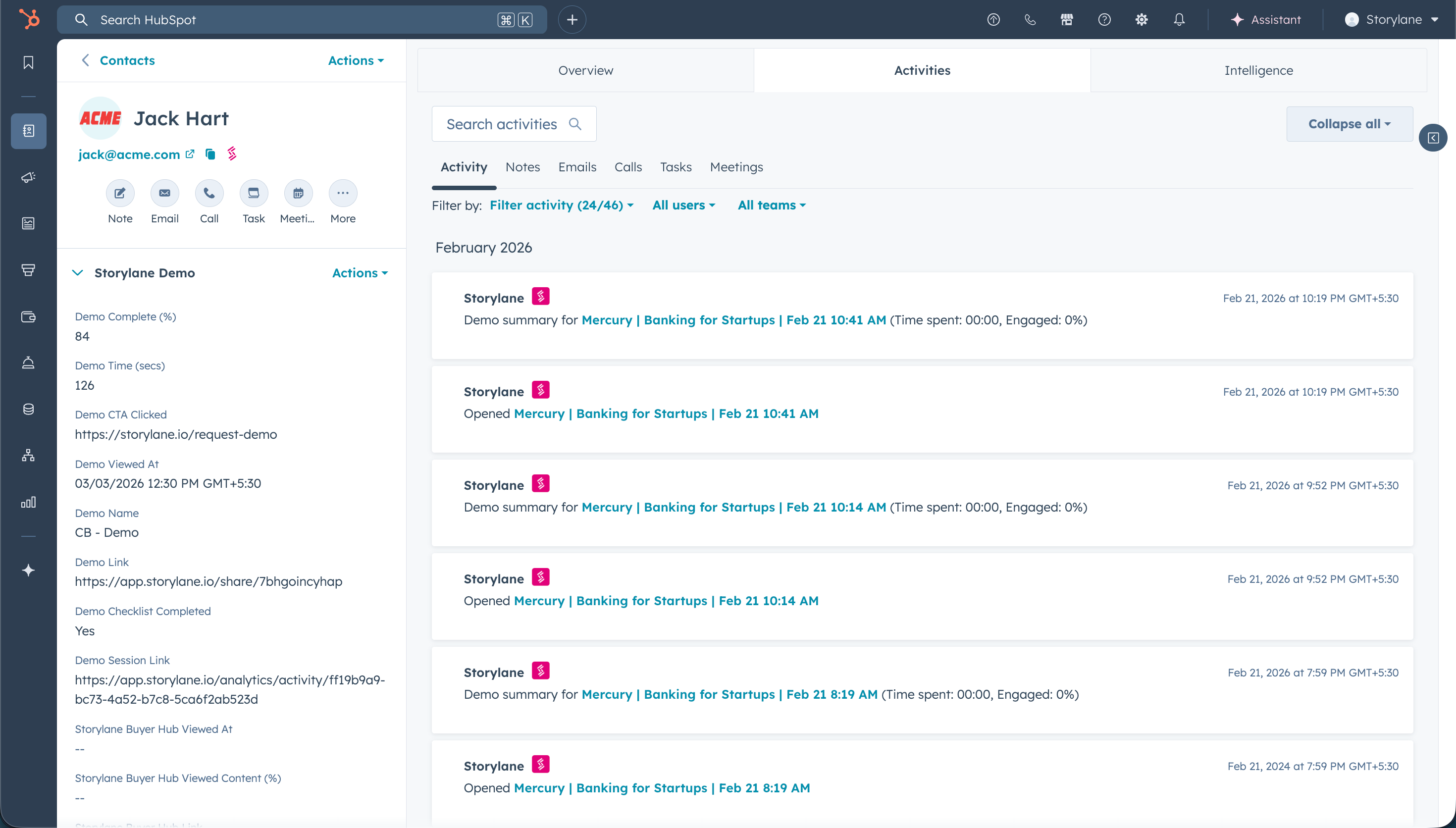The image size is (1456, 828).
Task: Click the copy email icon beside jack@acme.com
Action: click(x=210, y=154)
